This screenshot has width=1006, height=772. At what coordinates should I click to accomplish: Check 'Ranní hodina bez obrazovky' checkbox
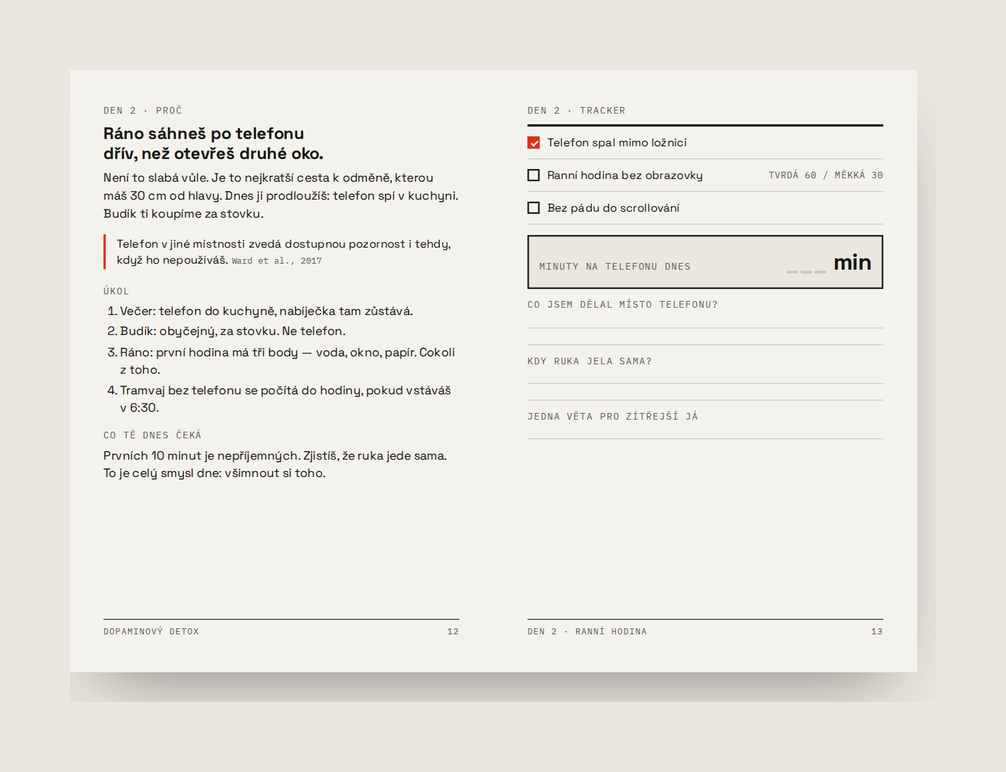tap(533, 175)
